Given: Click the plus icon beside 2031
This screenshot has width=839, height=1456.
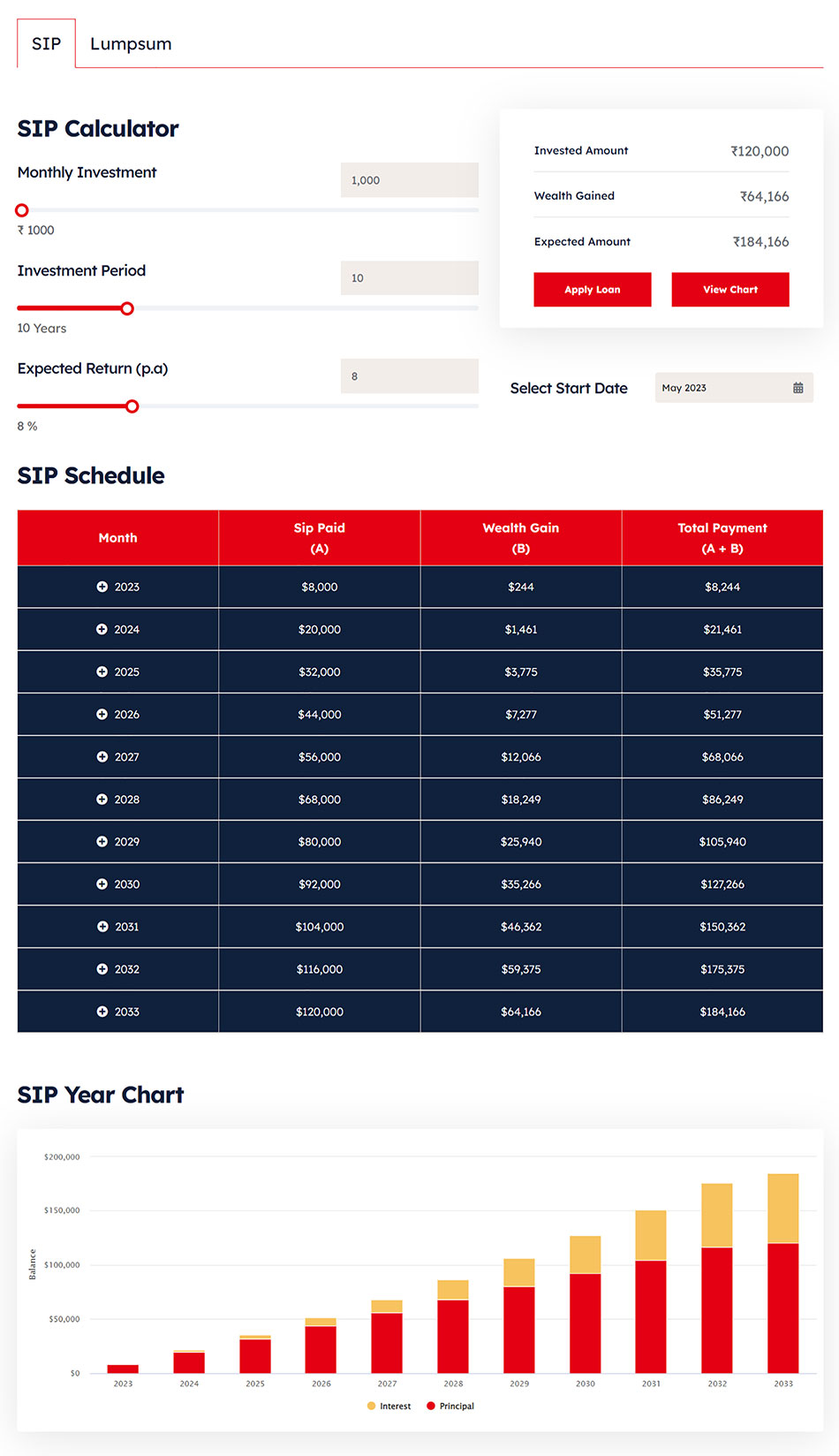Looking at the screenshot, I should pos(102,927).
